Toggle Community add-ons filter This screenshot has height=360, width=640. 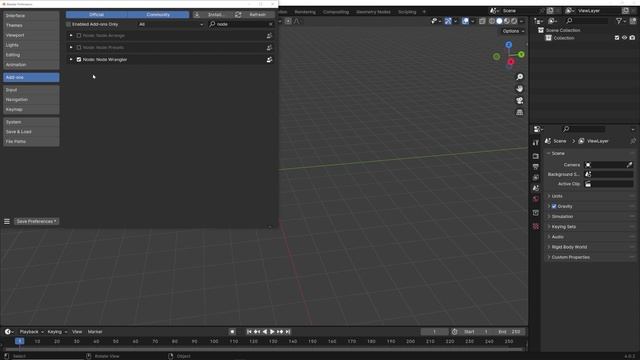(158, 15)
